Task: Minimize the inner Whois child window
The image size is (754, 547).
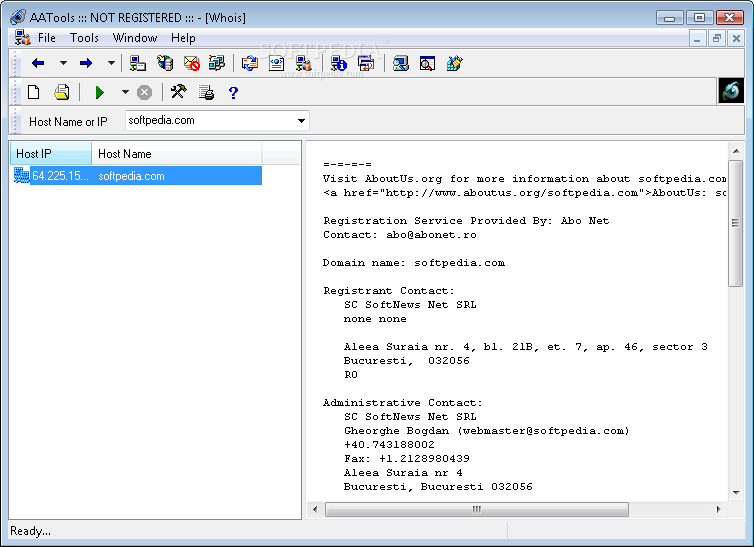Action: click(697, 38)
